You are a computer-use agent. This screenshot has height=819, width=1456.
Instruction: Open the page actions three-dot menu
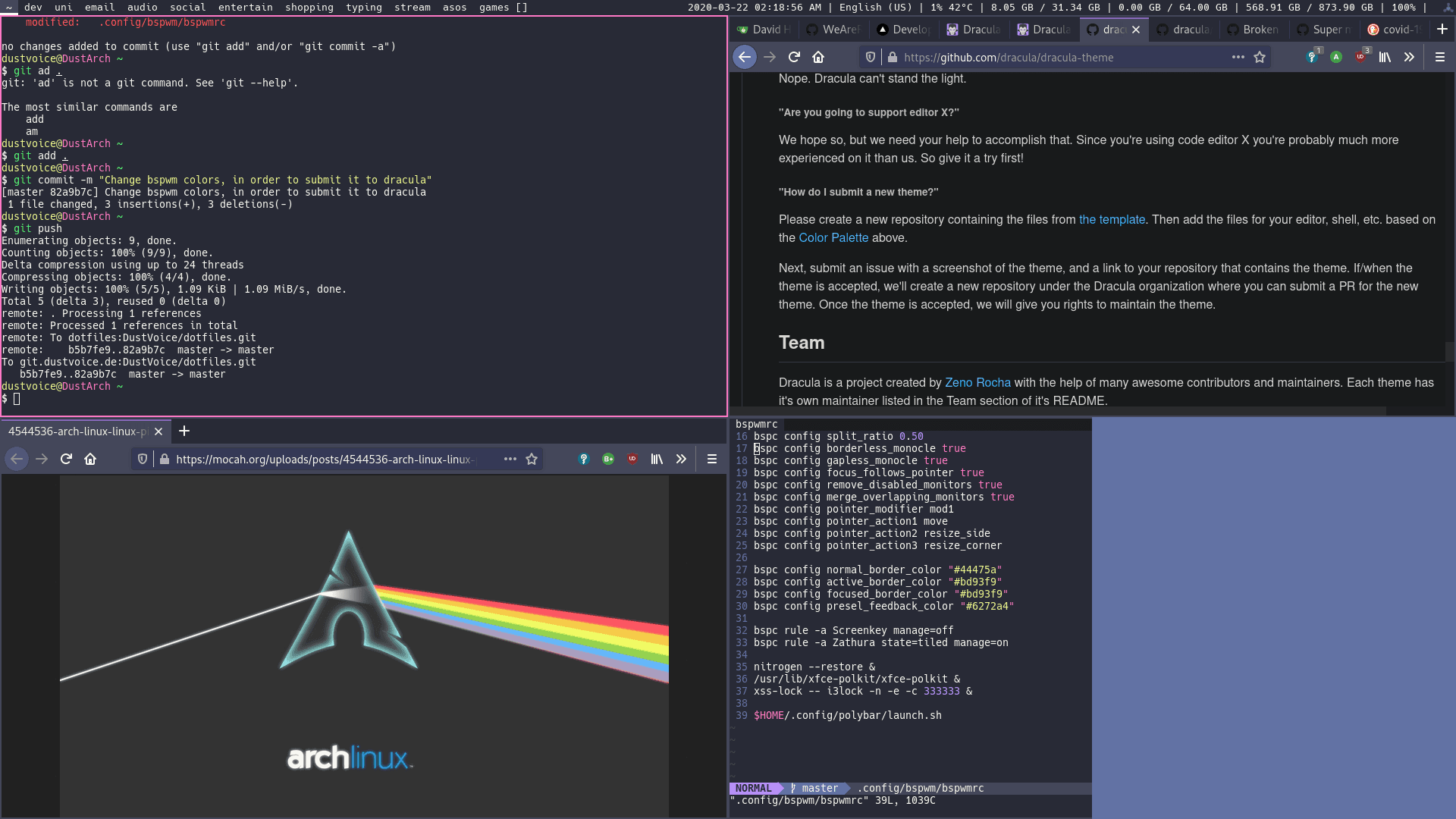click(x=1237, y=57)
